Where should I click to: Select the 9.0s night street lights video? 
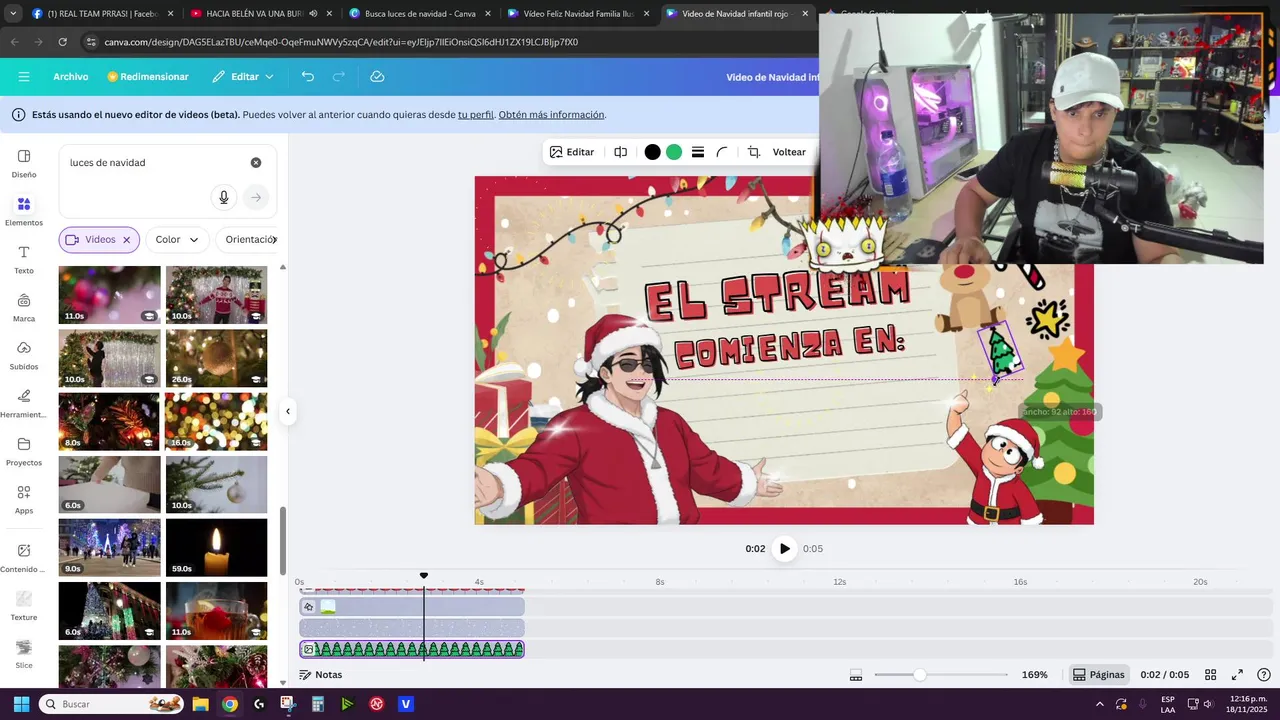tap(109, 547)
